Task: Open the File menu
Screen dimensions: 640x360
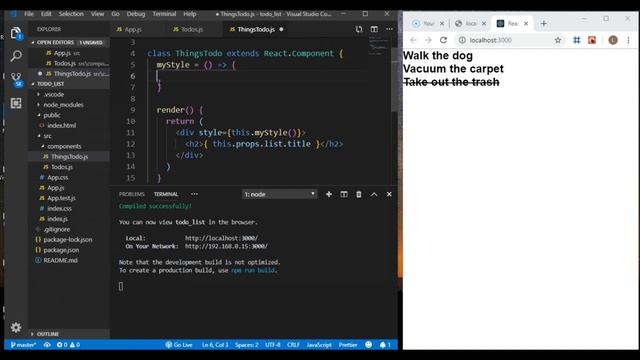Action: 29,14
